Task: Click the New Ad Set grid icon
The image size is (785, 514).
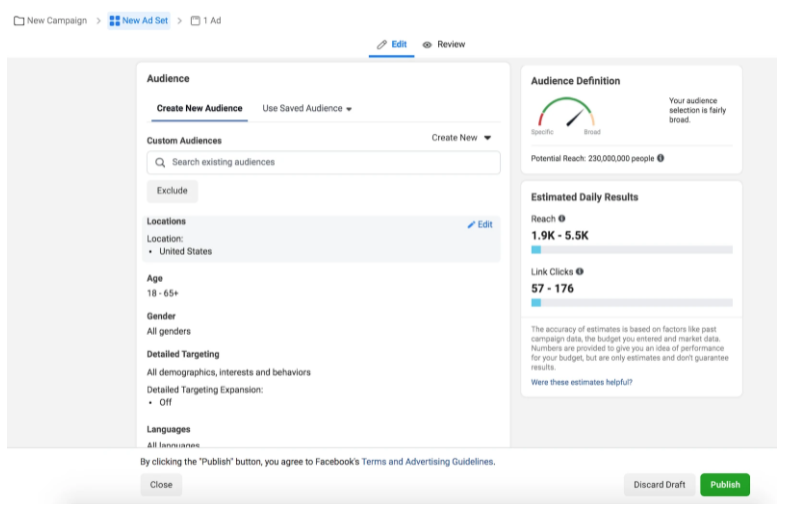Action: pos(115,21)
